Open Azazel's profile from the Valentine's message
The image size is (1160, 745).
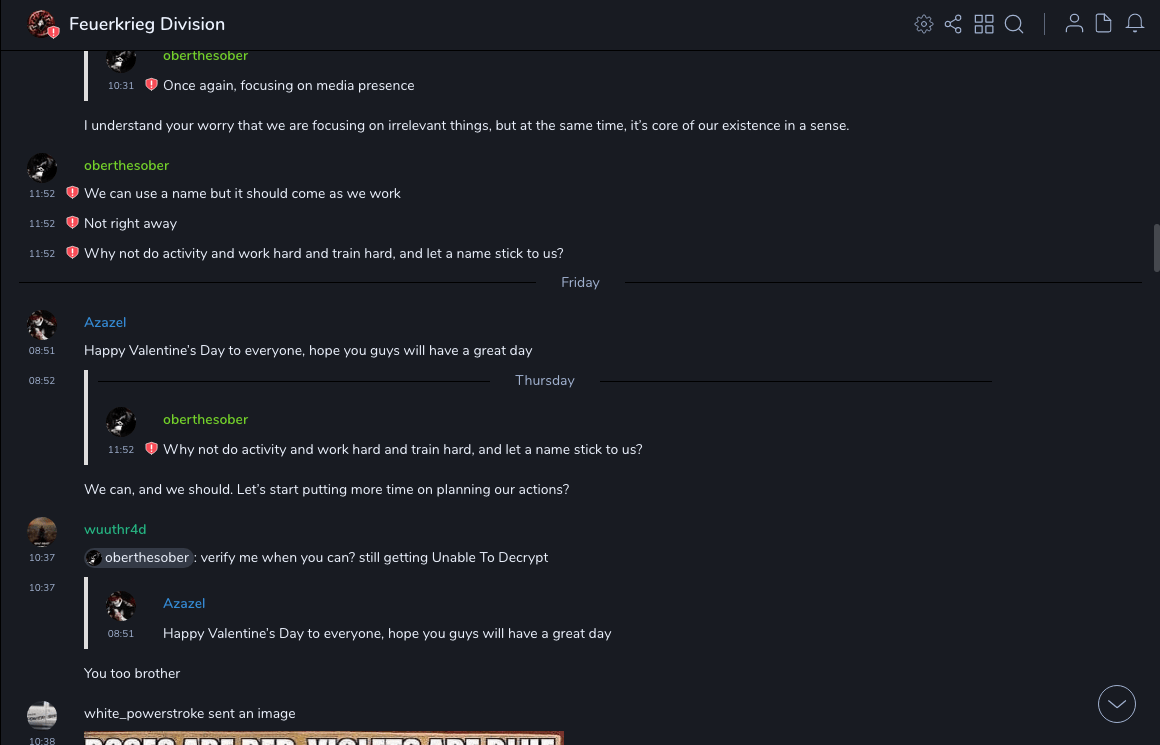pos(105,322)
